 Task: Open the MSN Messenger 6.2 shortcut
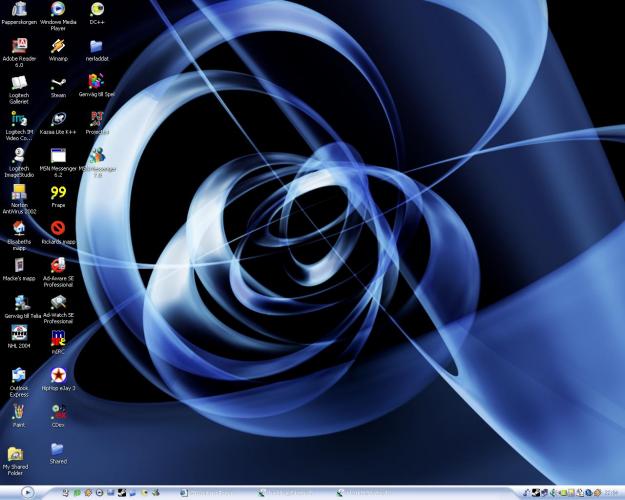pyautogui.click(x=58, y=156)
